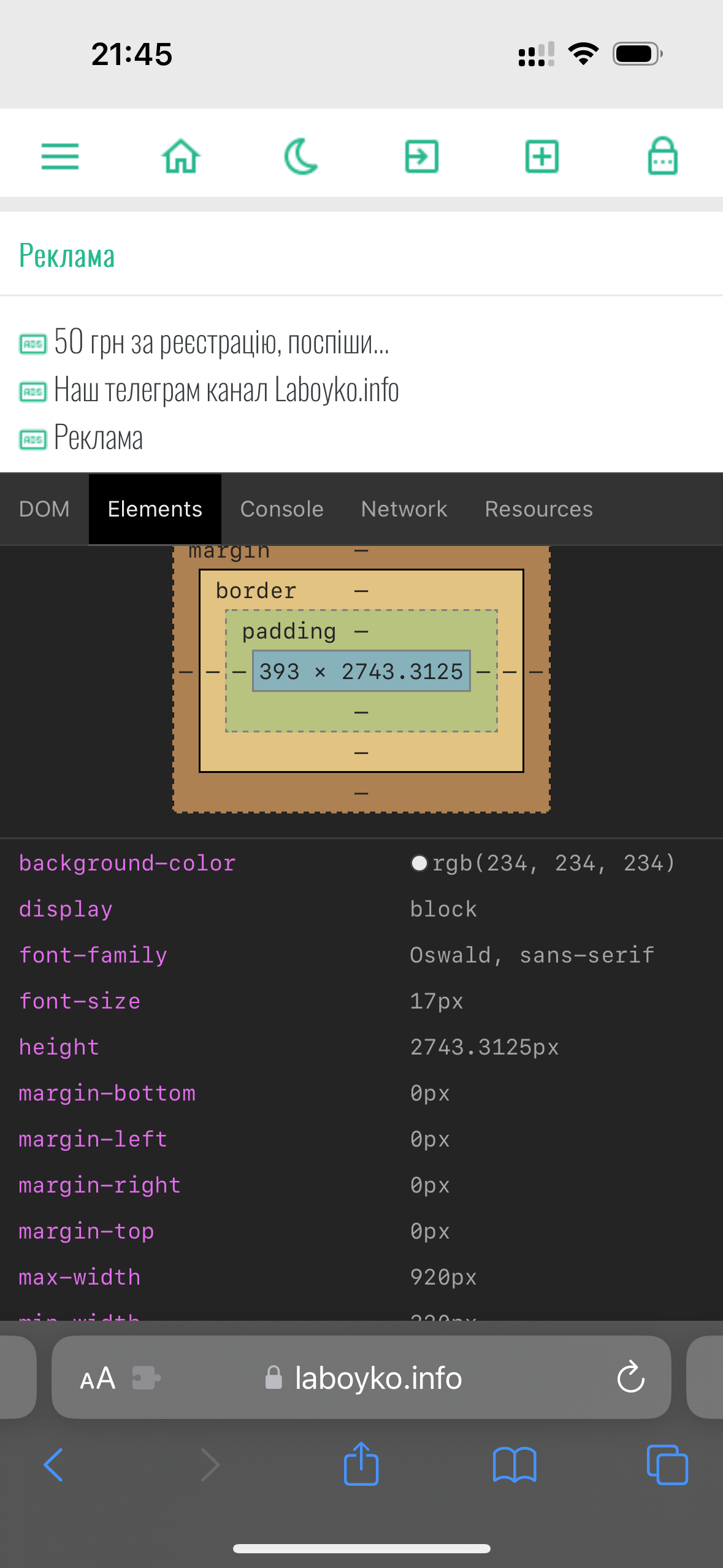
Task: Open Safari AA page settings
Action: 98,1378
